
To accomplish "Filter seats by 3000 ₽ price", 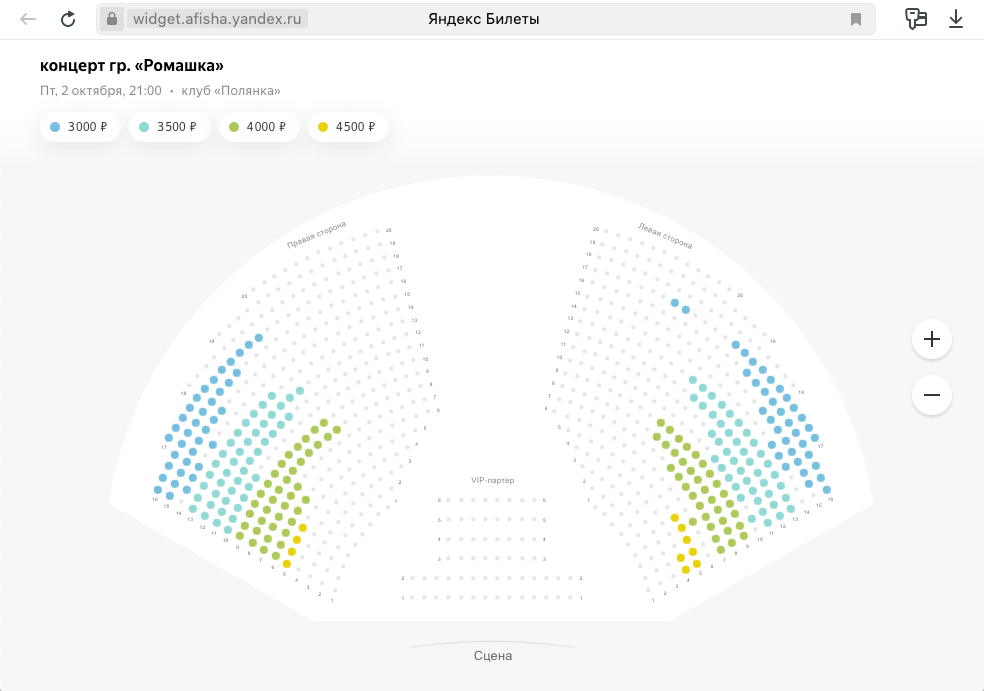I will 80,127.
